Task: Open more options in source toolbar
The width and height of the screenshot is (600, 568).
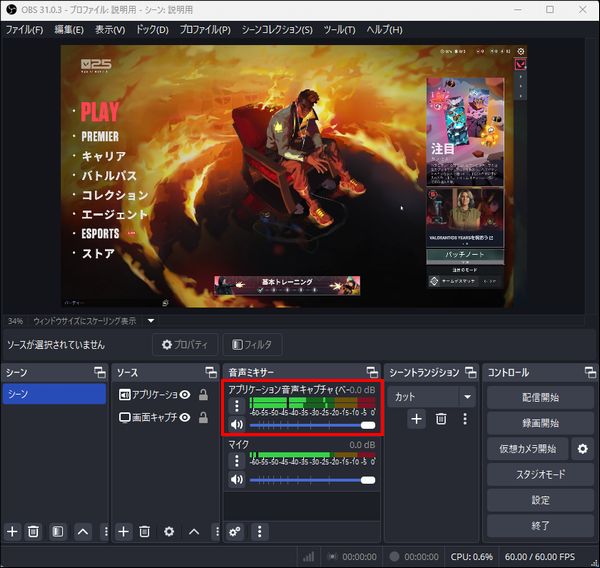Action: [217, 532]
